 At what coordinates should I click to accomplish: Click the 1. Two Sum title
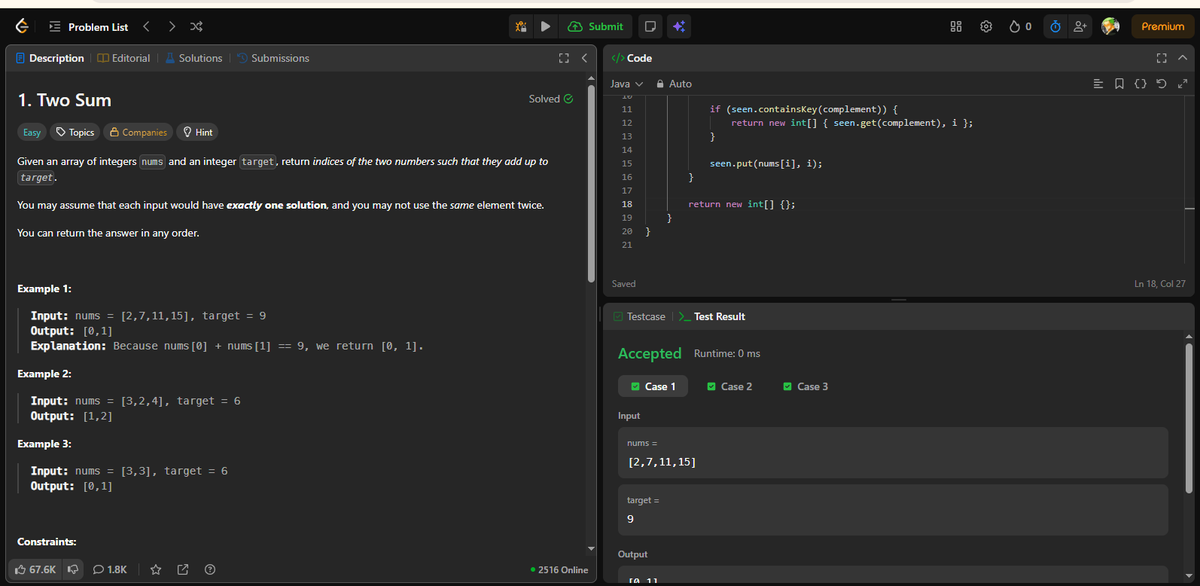point(65,100)
